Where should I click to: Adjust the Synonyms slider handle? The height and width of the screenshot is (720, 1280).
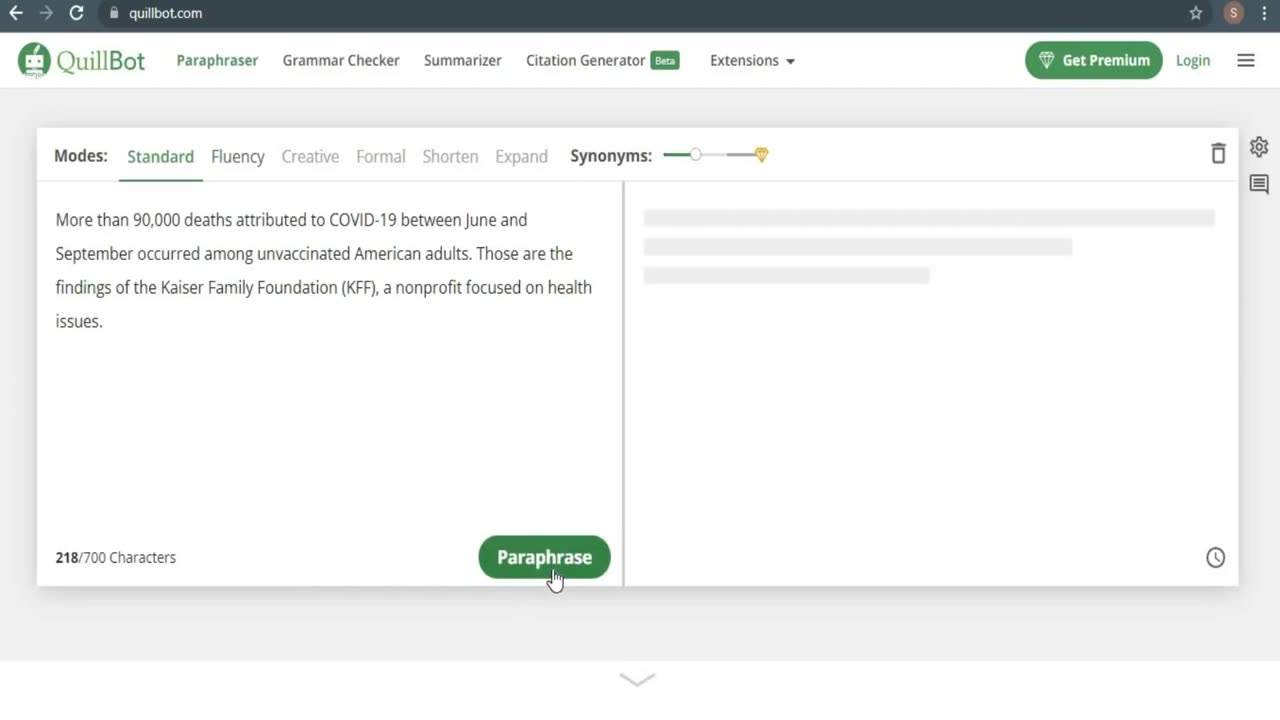[695, 155]
